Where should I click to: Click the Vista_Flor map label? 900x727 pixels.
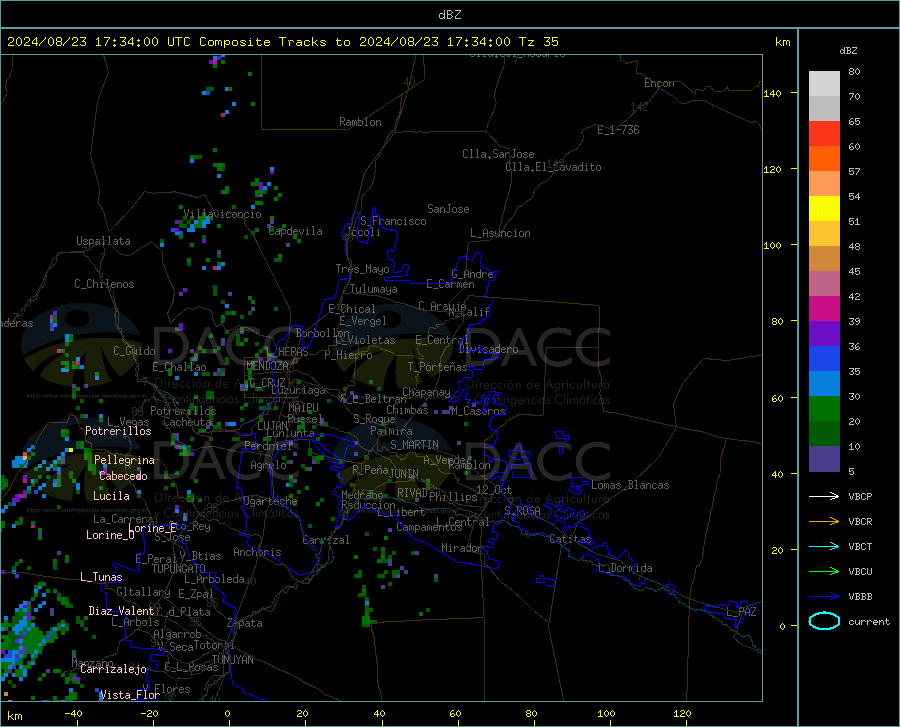[x=130, y=695]
